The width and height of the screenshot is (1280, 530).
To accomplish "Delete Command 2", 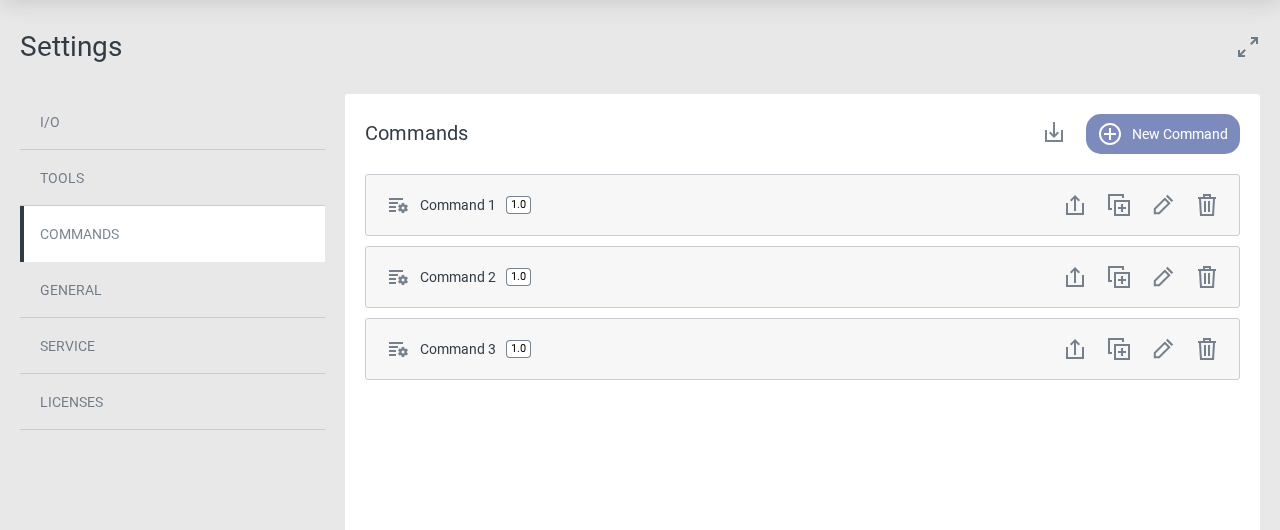I will (1207, 277).
